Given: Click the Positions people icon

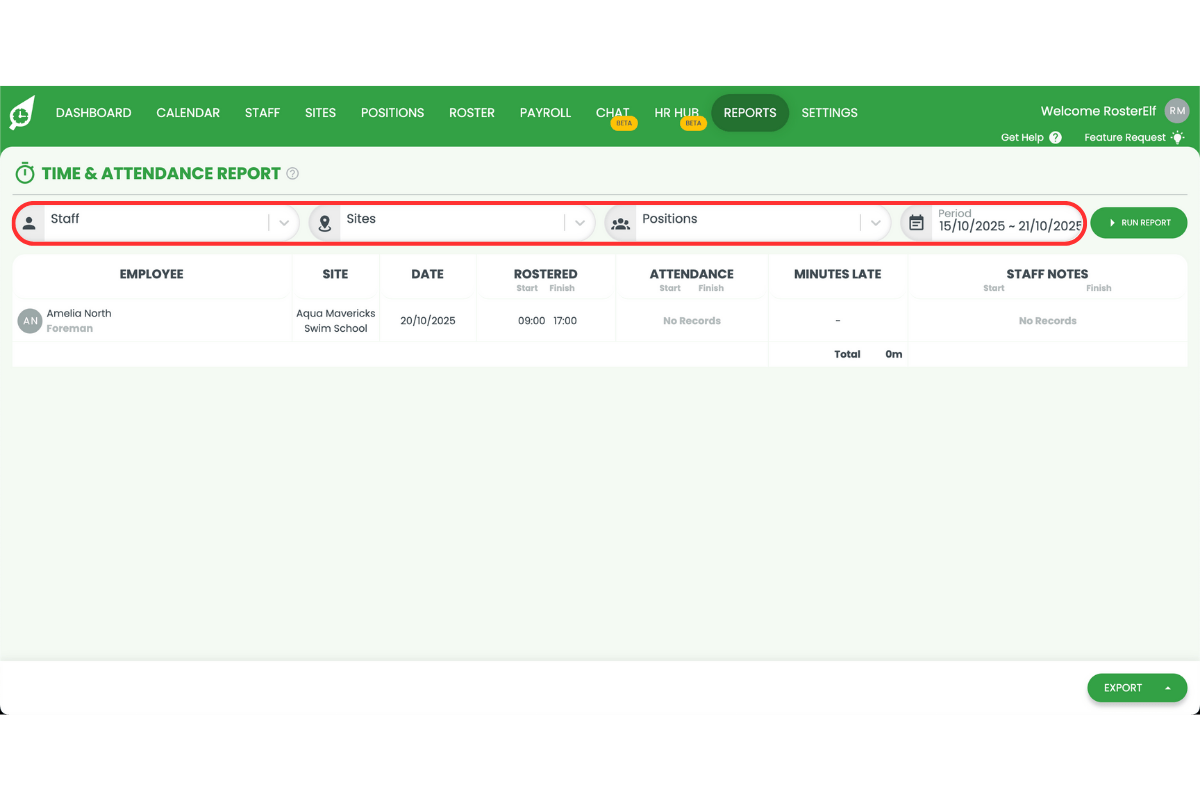Looking at the screenshot, I should (620, 223).
